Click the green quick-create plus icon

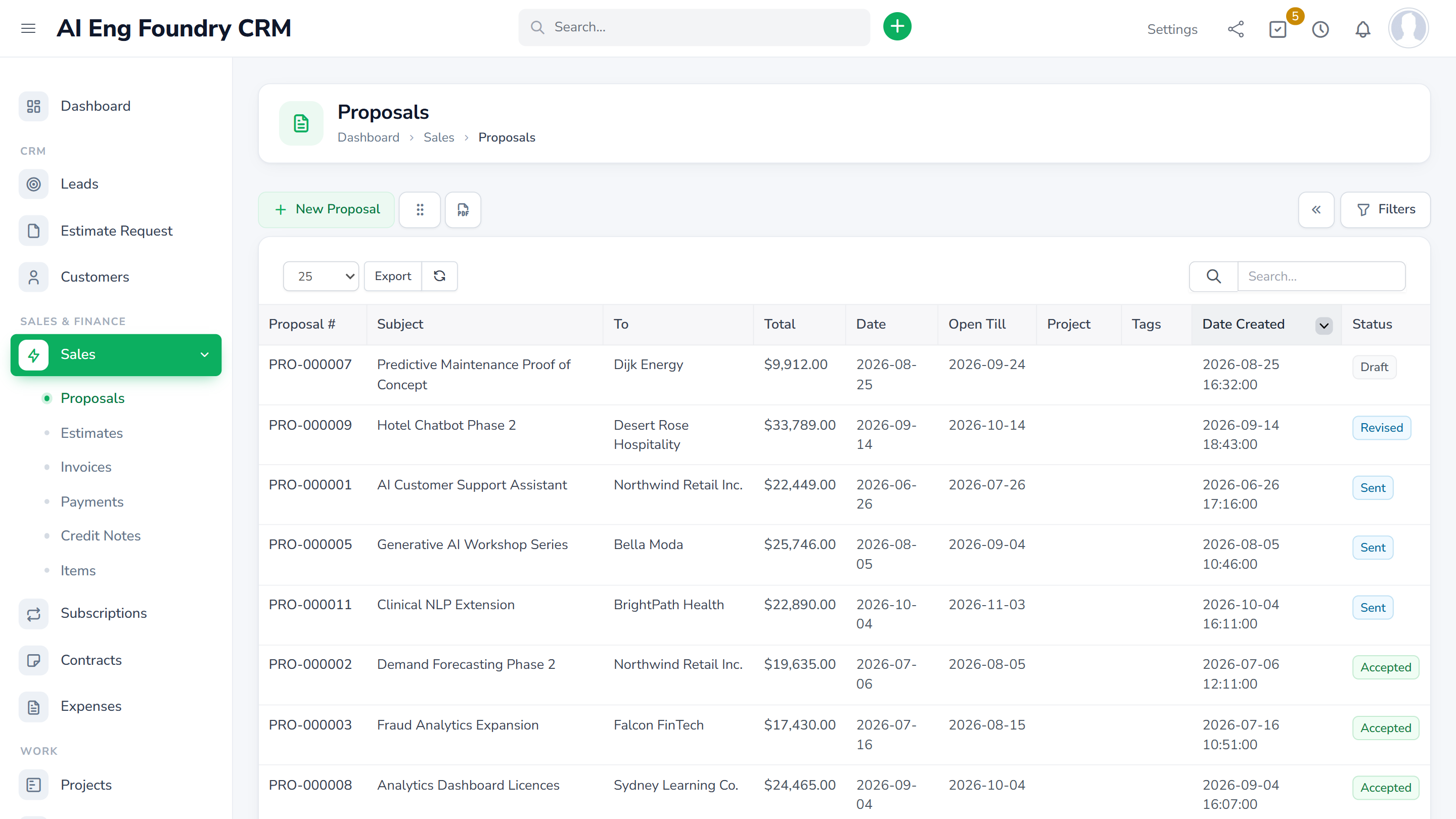(x=897, y=27)
